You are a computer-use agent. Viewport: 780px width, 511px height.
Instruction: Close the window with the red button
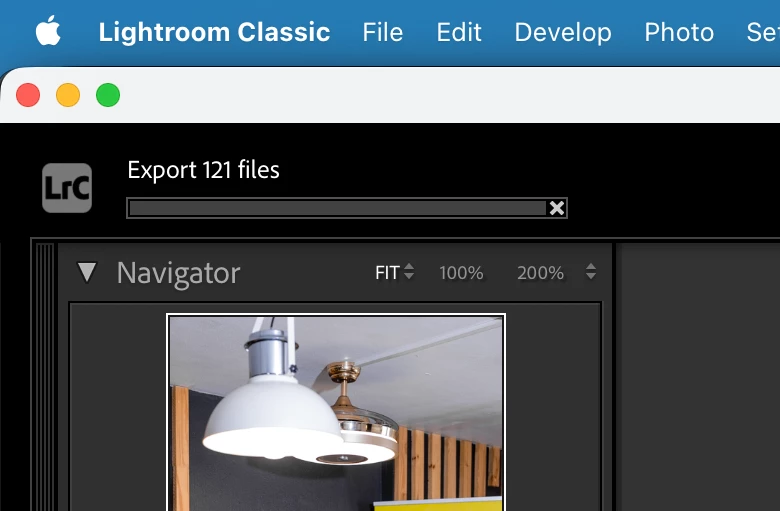coord(28,95)
